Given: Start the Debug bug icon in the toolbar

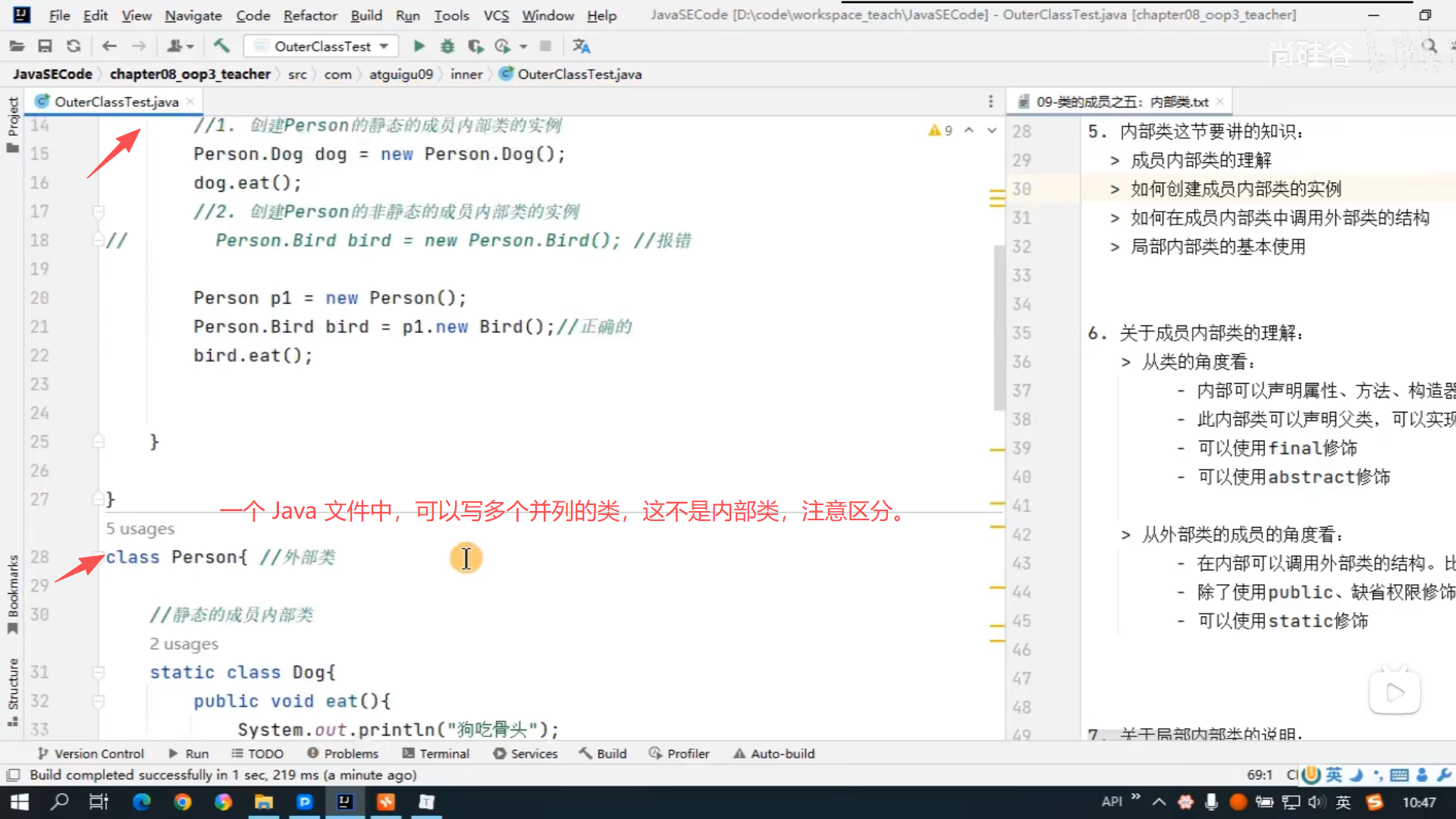Looking at the screenshot, I should click(447, 46).
